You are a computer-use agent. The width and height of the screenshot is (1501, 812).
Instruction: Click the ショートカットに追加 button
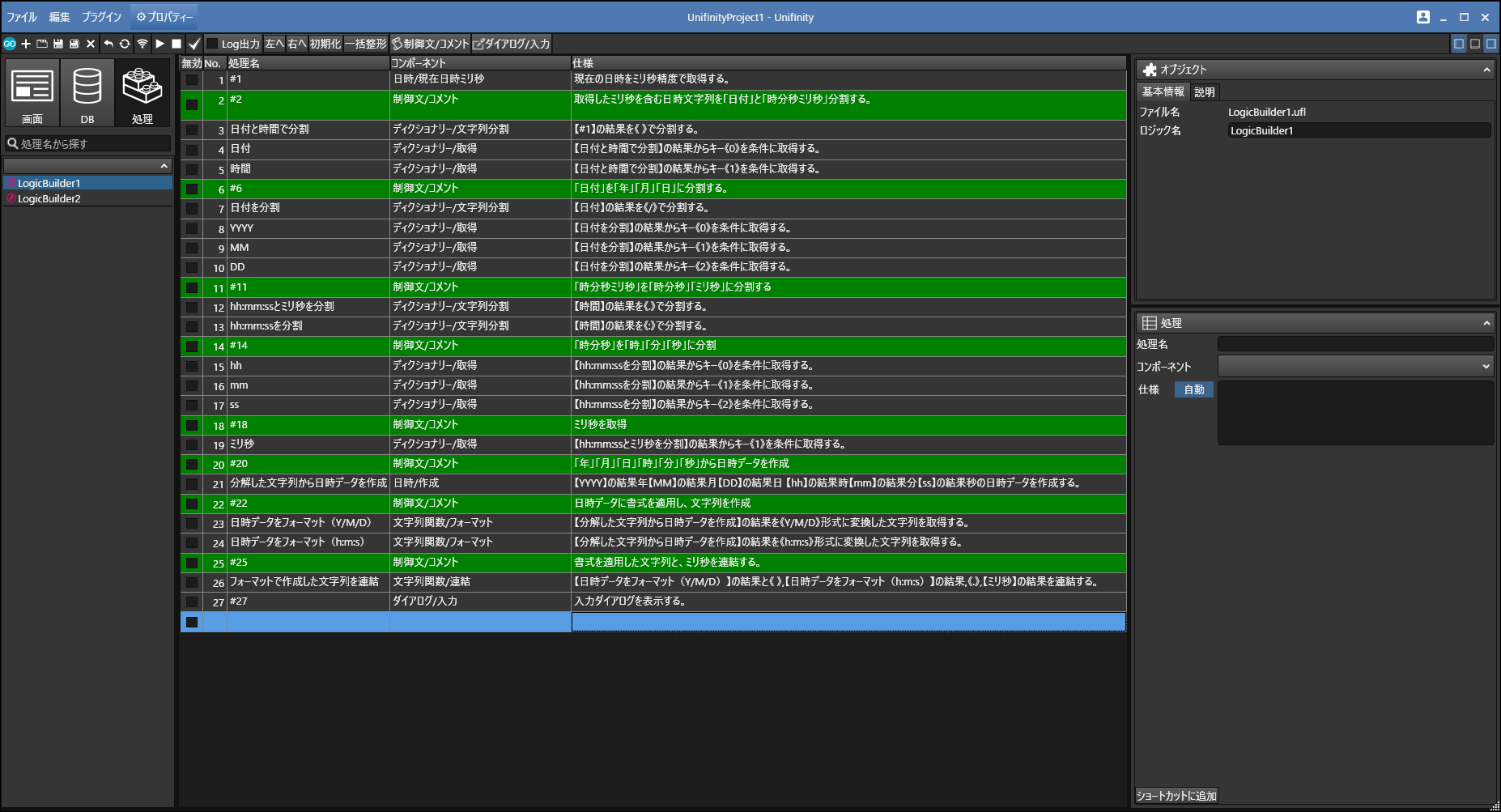(1176, 796)
